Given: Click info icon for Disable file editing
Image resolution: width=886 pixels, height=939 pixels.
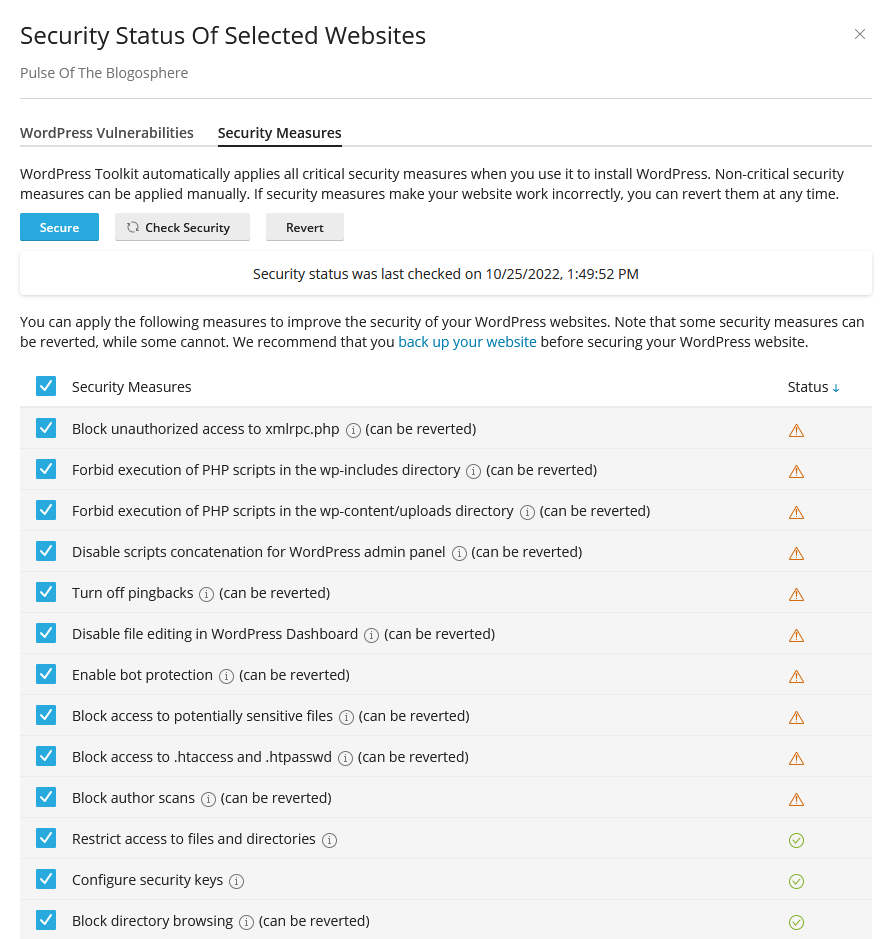Looking at the screenshot, I should [x=371, y=635].
